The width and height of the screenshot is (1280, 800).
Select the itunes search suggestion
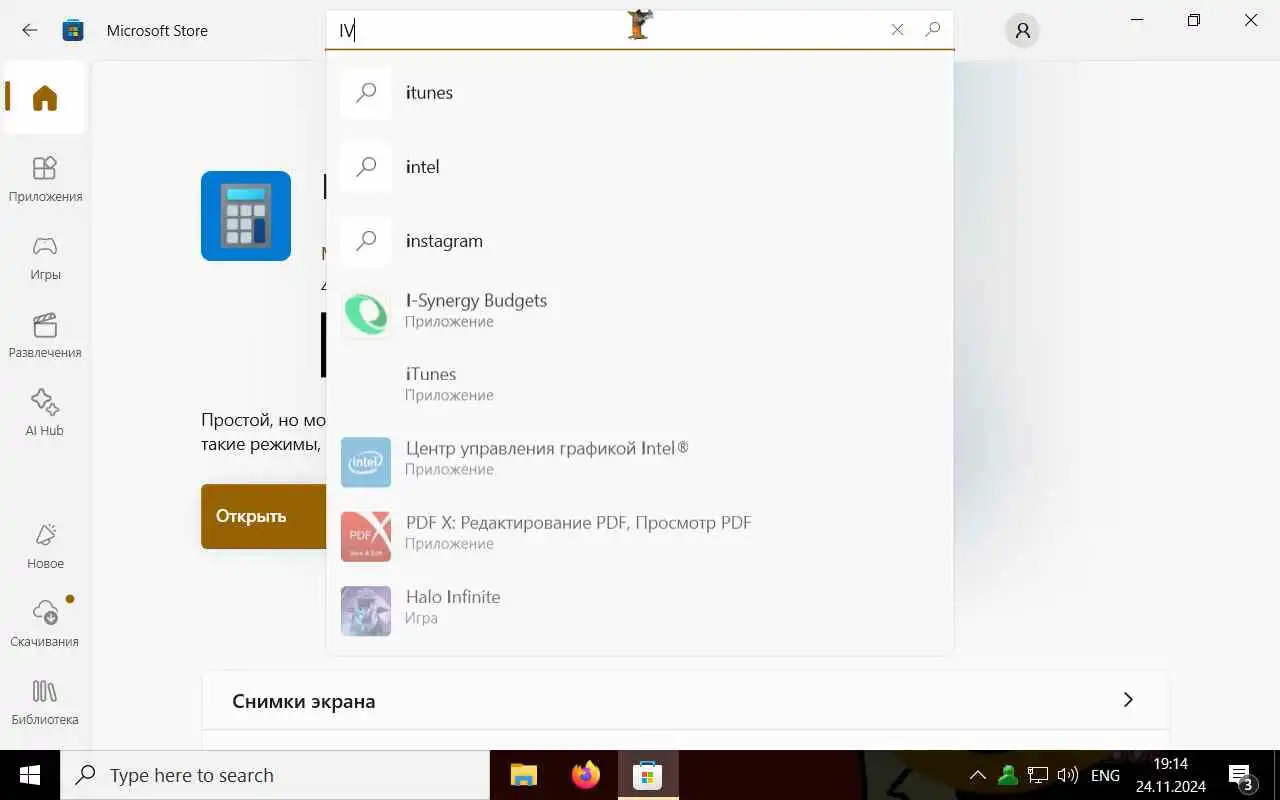pyautogui.click(x=640, y=93)
